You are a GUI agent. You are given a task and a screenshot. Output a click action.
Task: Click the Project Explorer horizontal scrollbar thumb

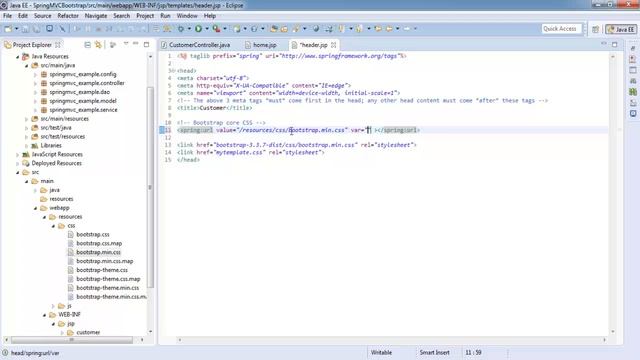[72, 340]
